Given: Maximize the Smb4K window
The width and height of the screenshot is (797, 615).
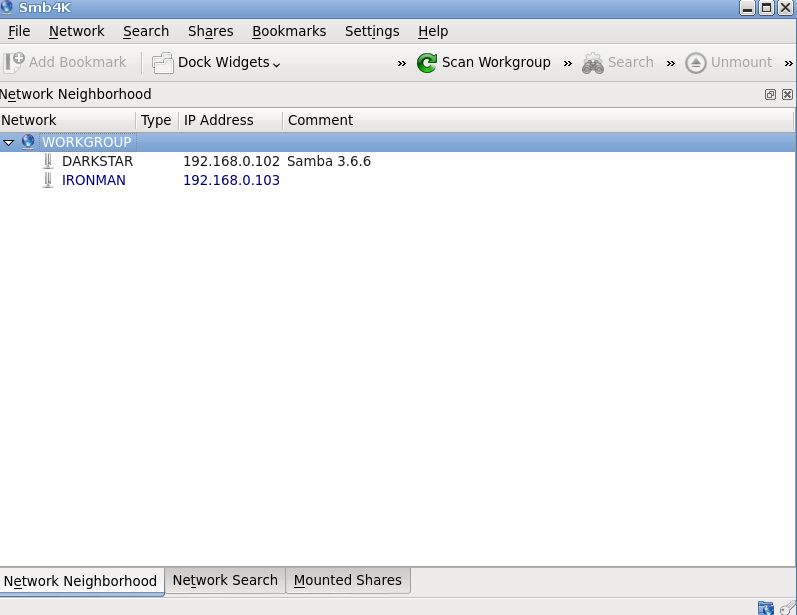Looking at the screenshot, I should [766, 8].
